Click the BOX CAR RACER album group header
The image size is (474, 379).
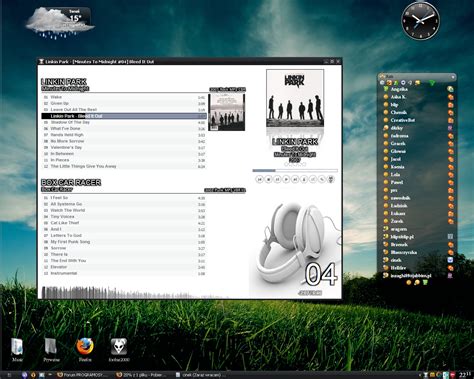71,182
